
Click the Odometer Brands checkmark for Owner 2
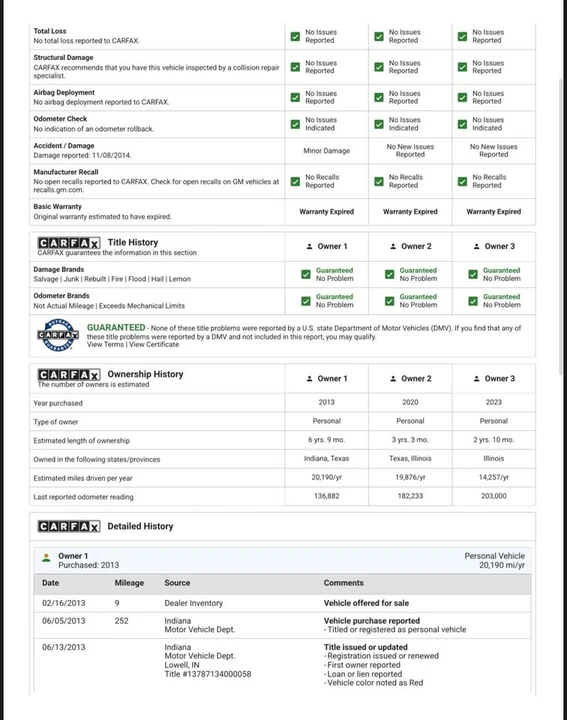click(389, 301)
